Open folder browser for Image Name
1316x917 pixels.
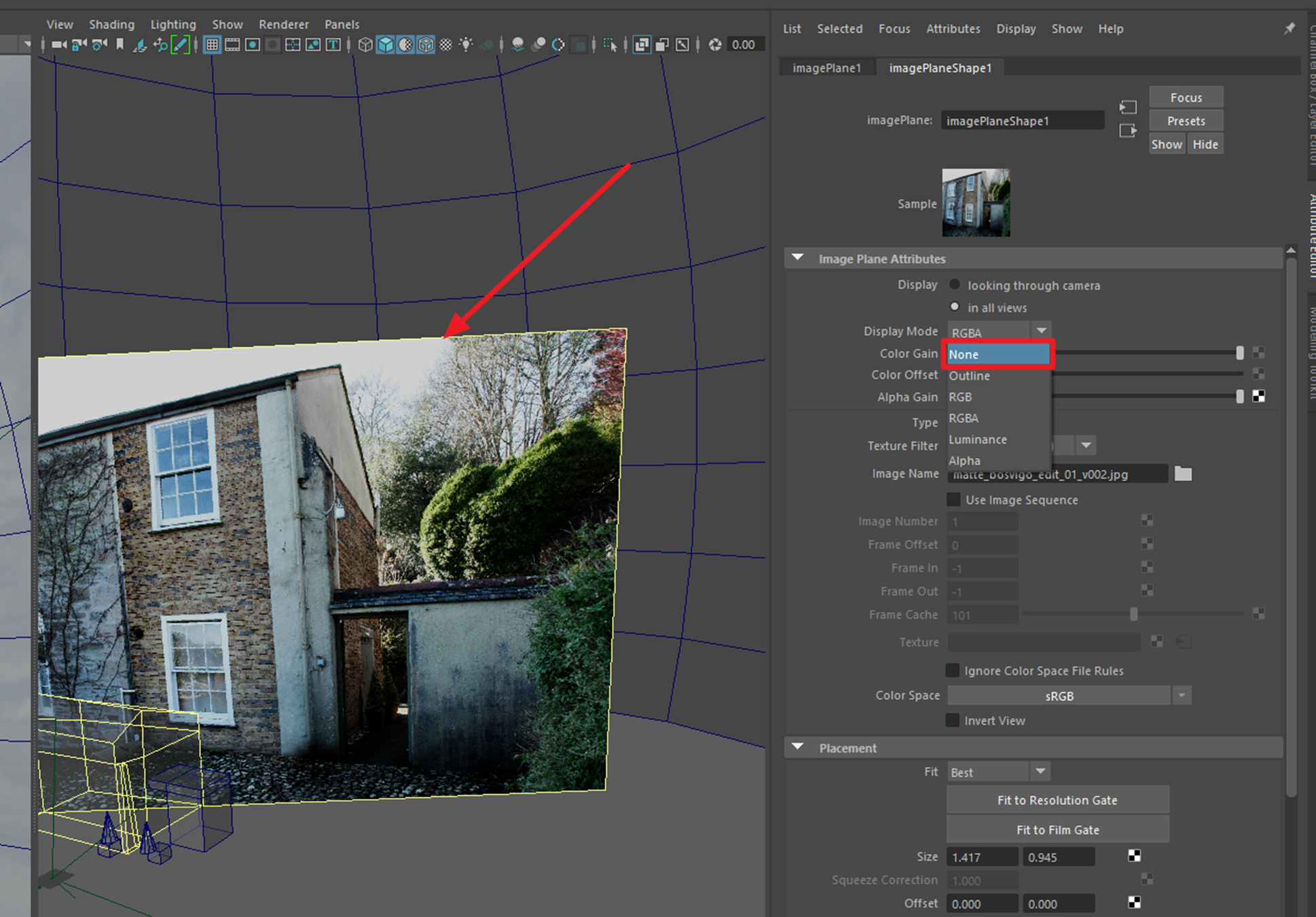click(1183, 473)
